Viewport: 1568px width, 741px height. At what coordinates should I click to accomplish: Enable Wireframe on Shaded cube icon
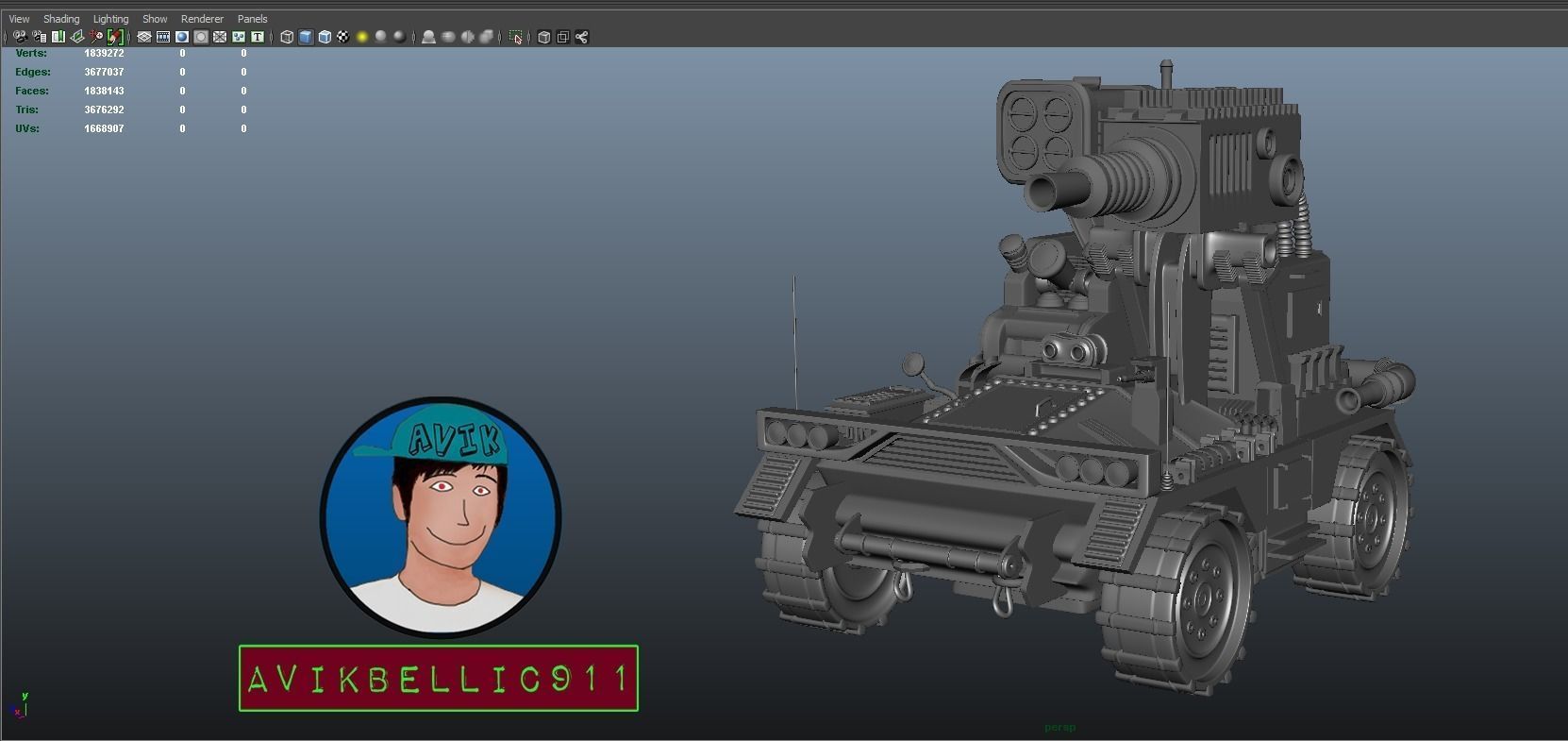click(x=325, y=37)
